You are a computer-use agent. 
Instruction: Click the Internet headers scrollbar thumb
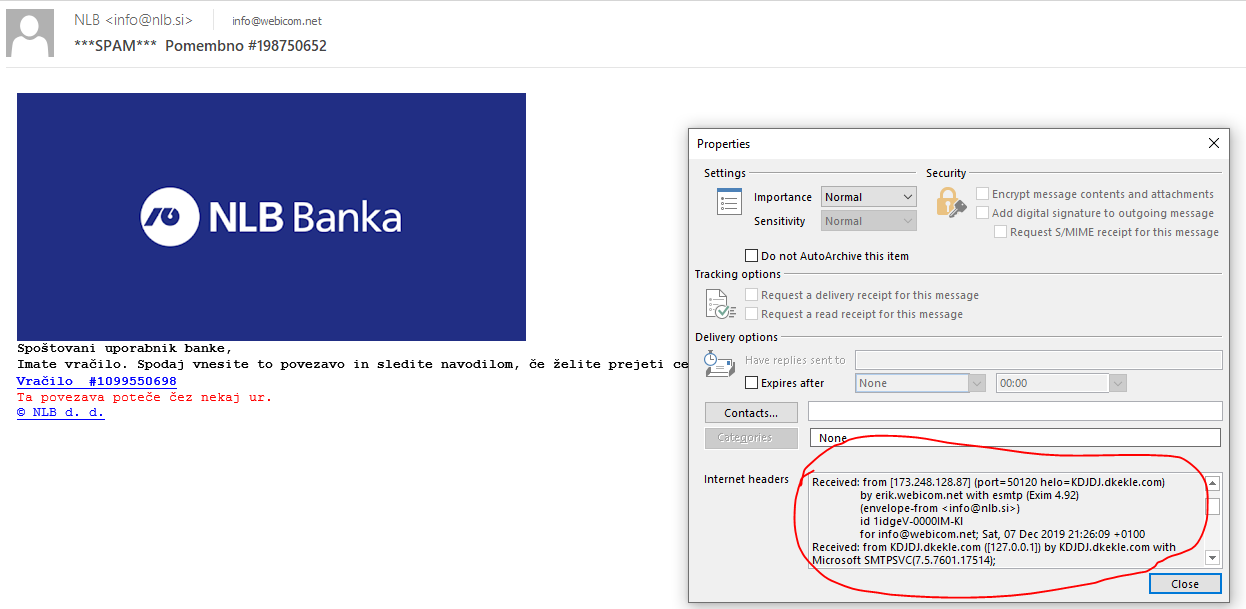pos(1213,506)
